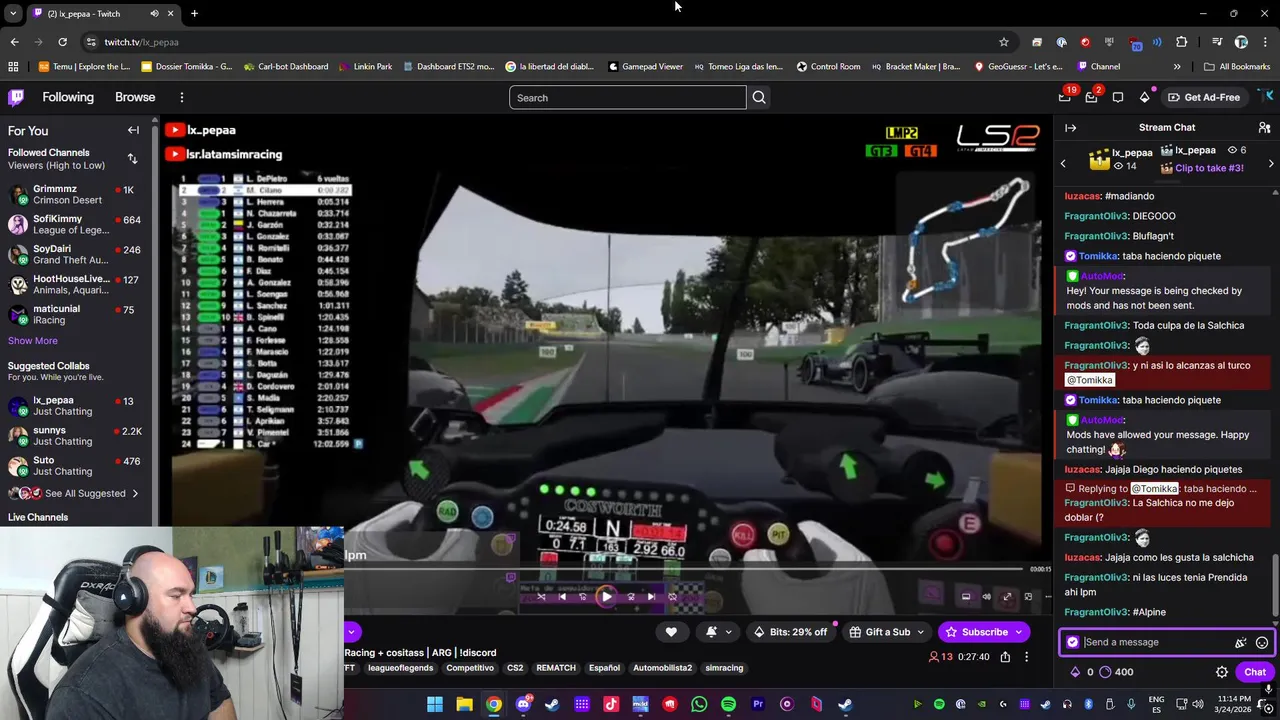Reload the Twitch page
The width and height of the screenshot is (1280, 720).
click(62, 42)
